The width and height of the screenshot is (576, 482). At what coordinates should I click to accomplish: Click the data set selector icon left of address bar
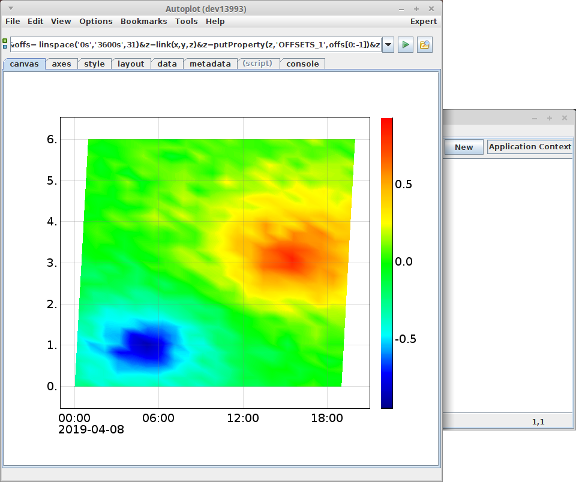(x=5, y=44)
